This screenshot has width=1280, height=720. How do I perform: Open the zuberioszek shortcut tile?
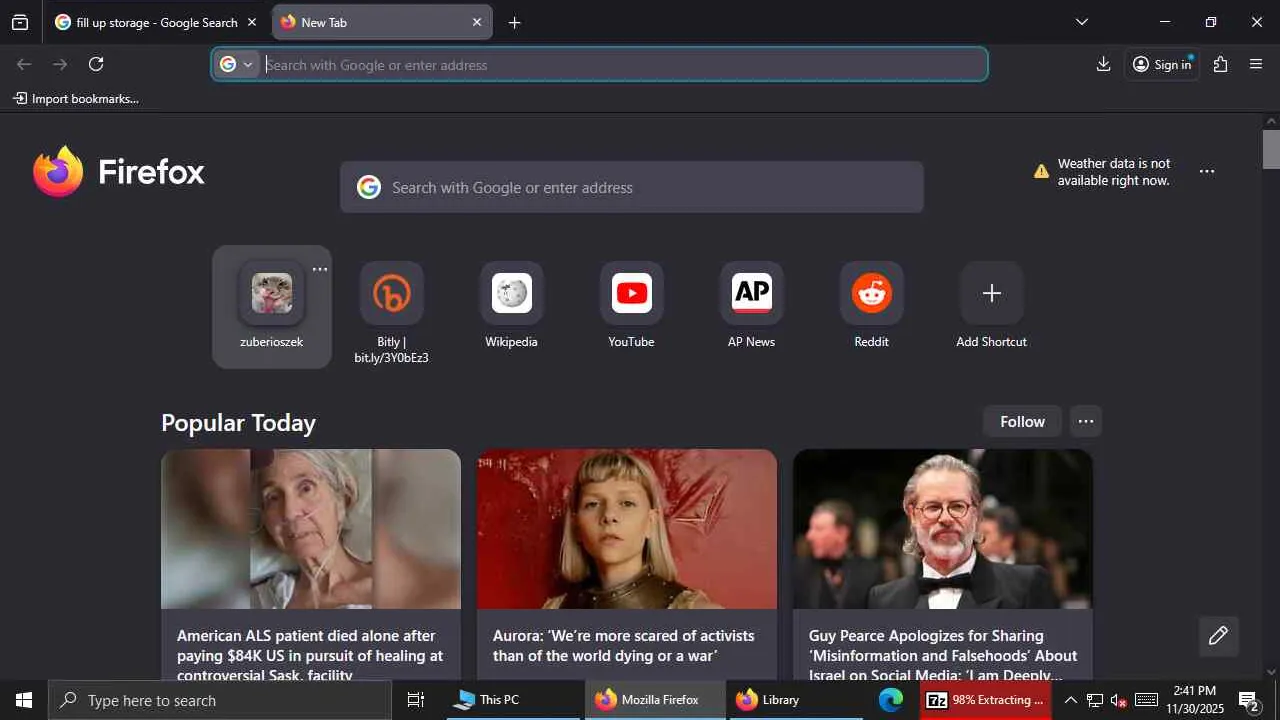[x=272, y=306]
